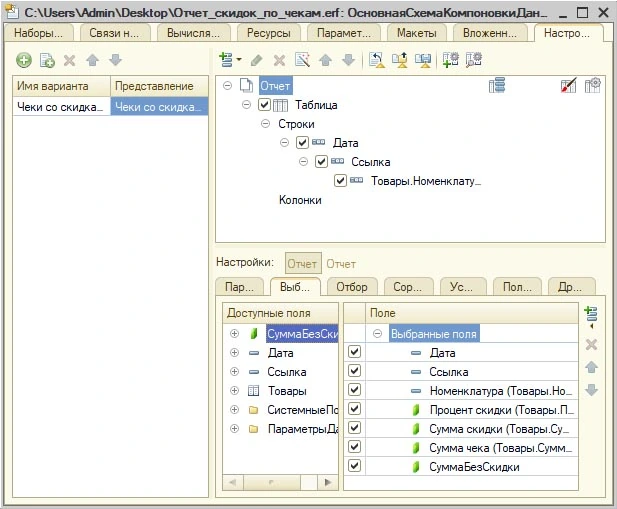This screenshot has height=509, width=617.
Task: Click the add structure element icon
Action: point(228,61)
